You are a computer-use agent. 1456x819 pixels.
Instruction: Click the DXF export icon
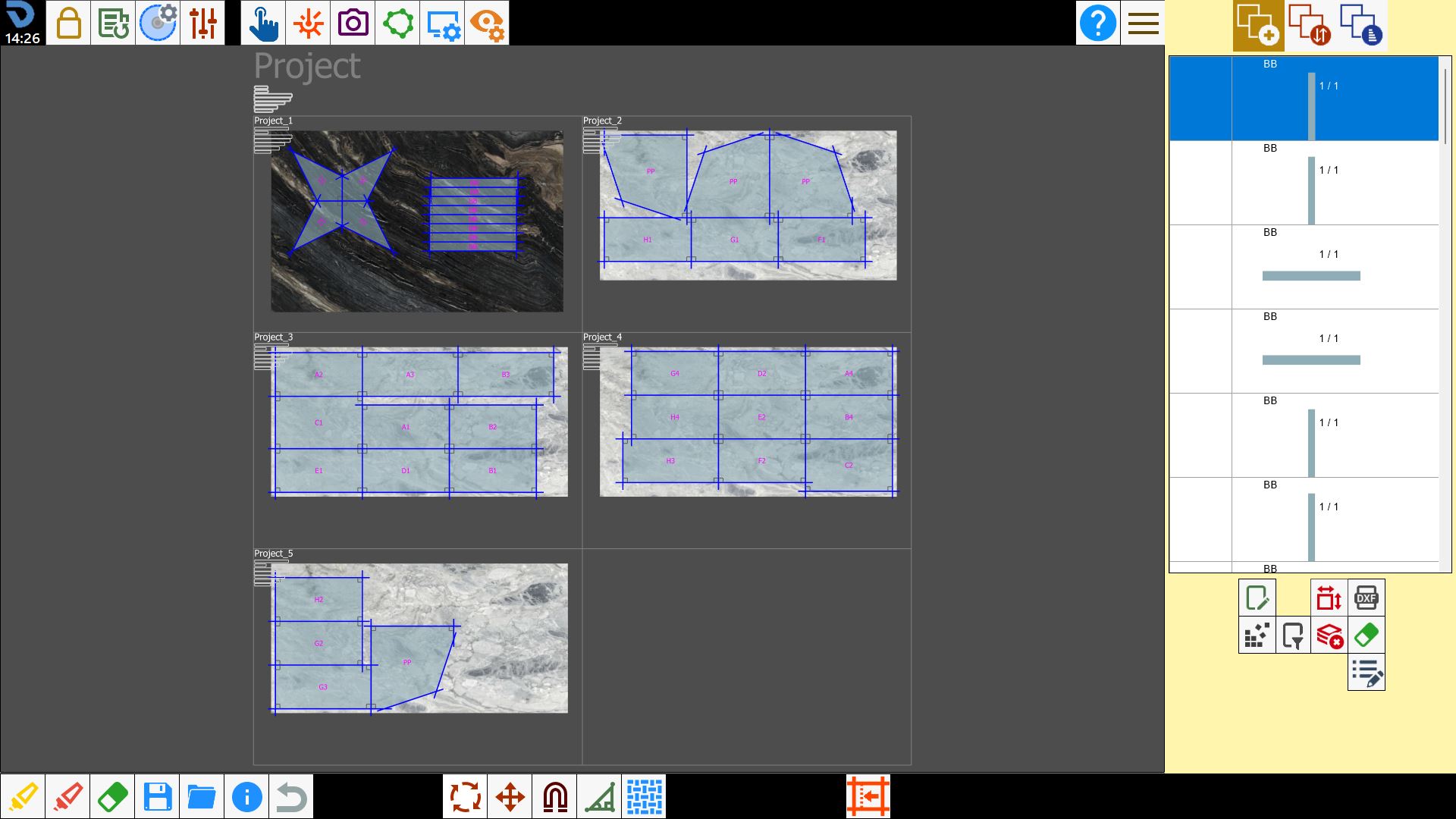point(1366,598)
